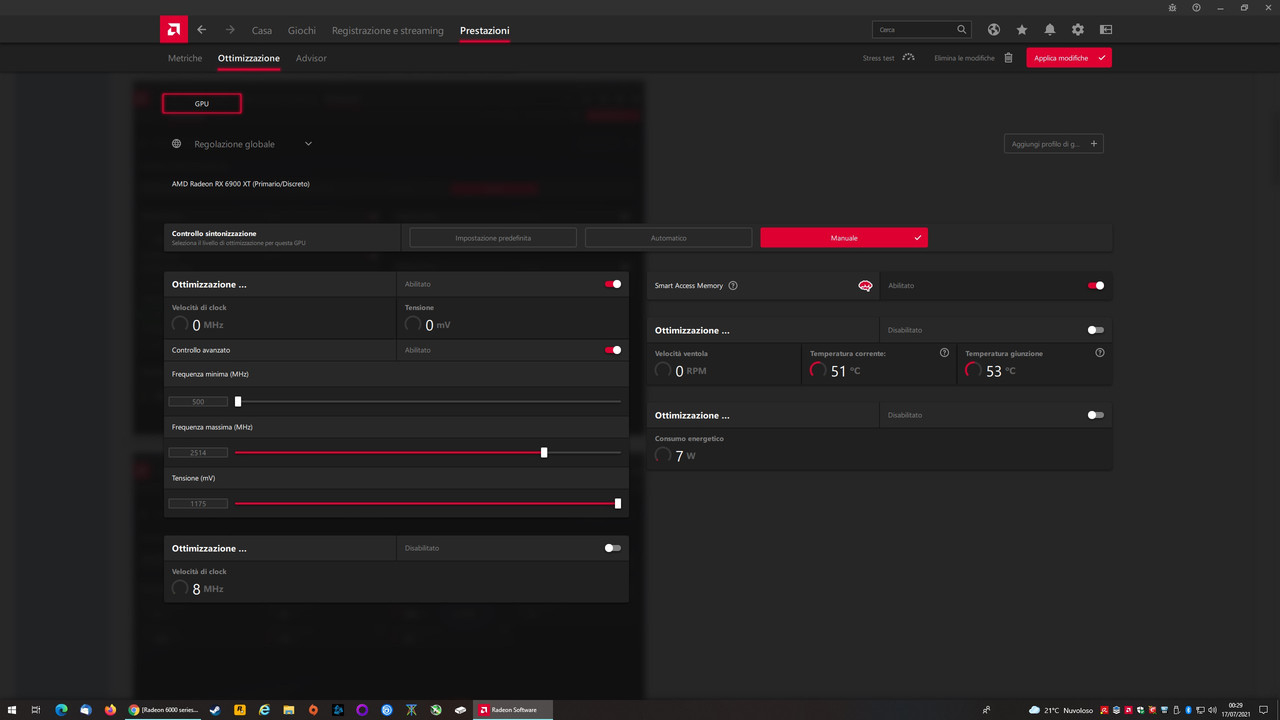Click the Tensione 1175 value field
Viewport: 1280px width, 720px height.
pos(198,503)
